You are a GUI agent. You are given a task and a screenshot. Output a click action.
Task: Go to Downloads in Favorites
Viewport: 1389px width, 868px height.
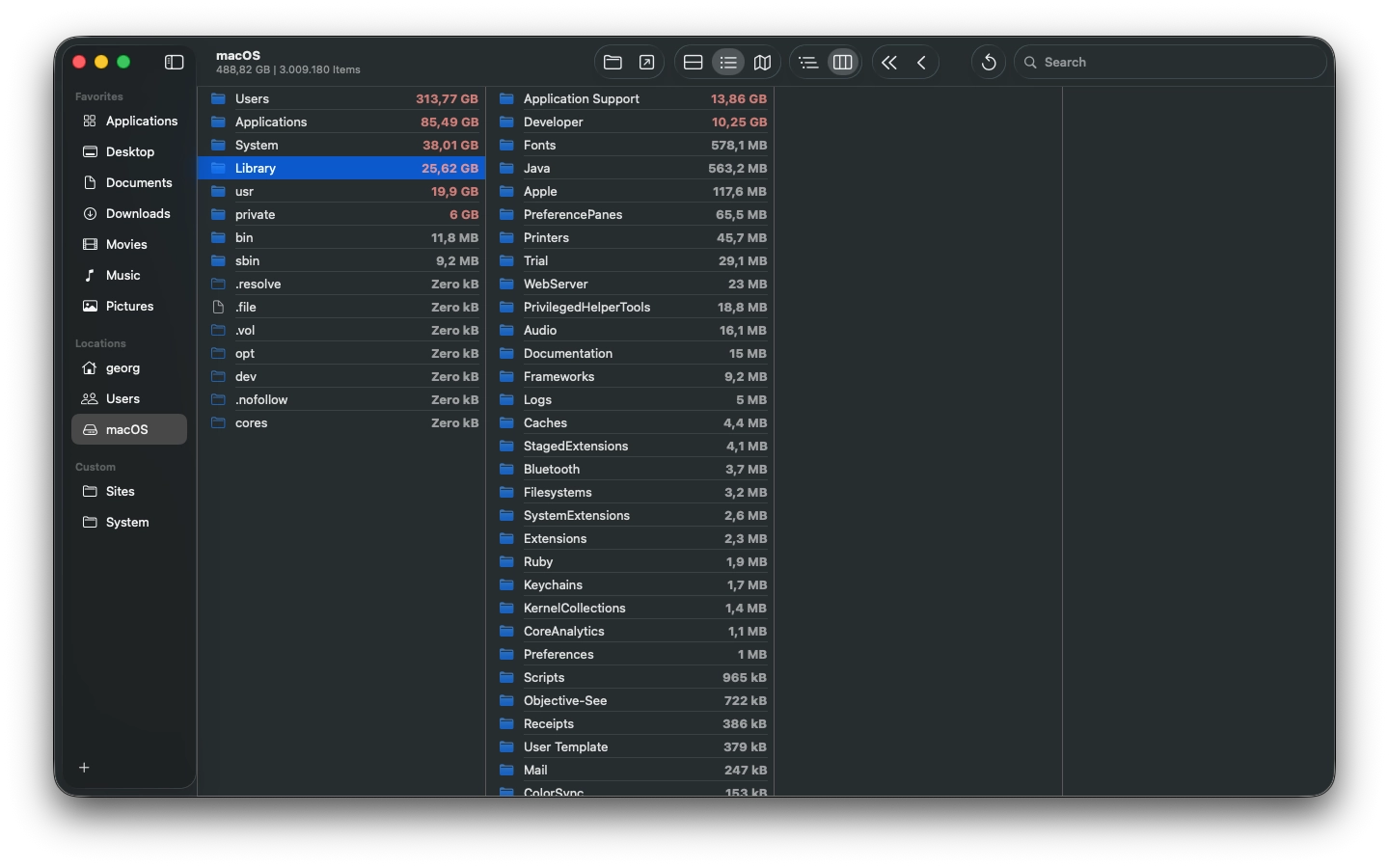click(129, 213)
